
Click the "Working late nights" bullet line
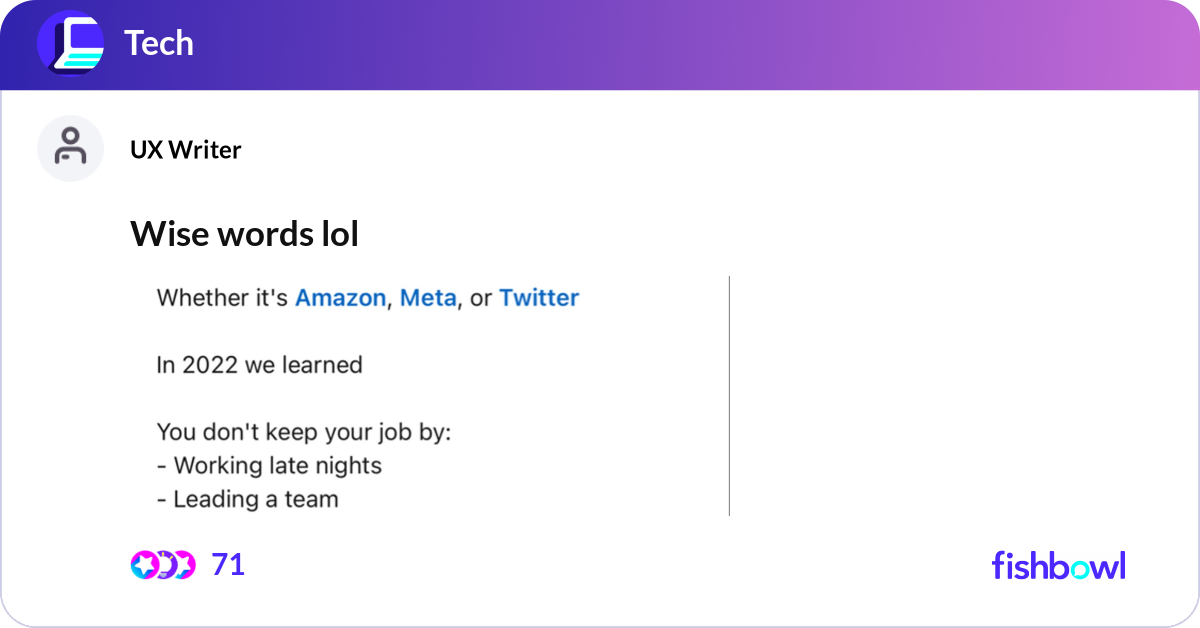[269, 466]
